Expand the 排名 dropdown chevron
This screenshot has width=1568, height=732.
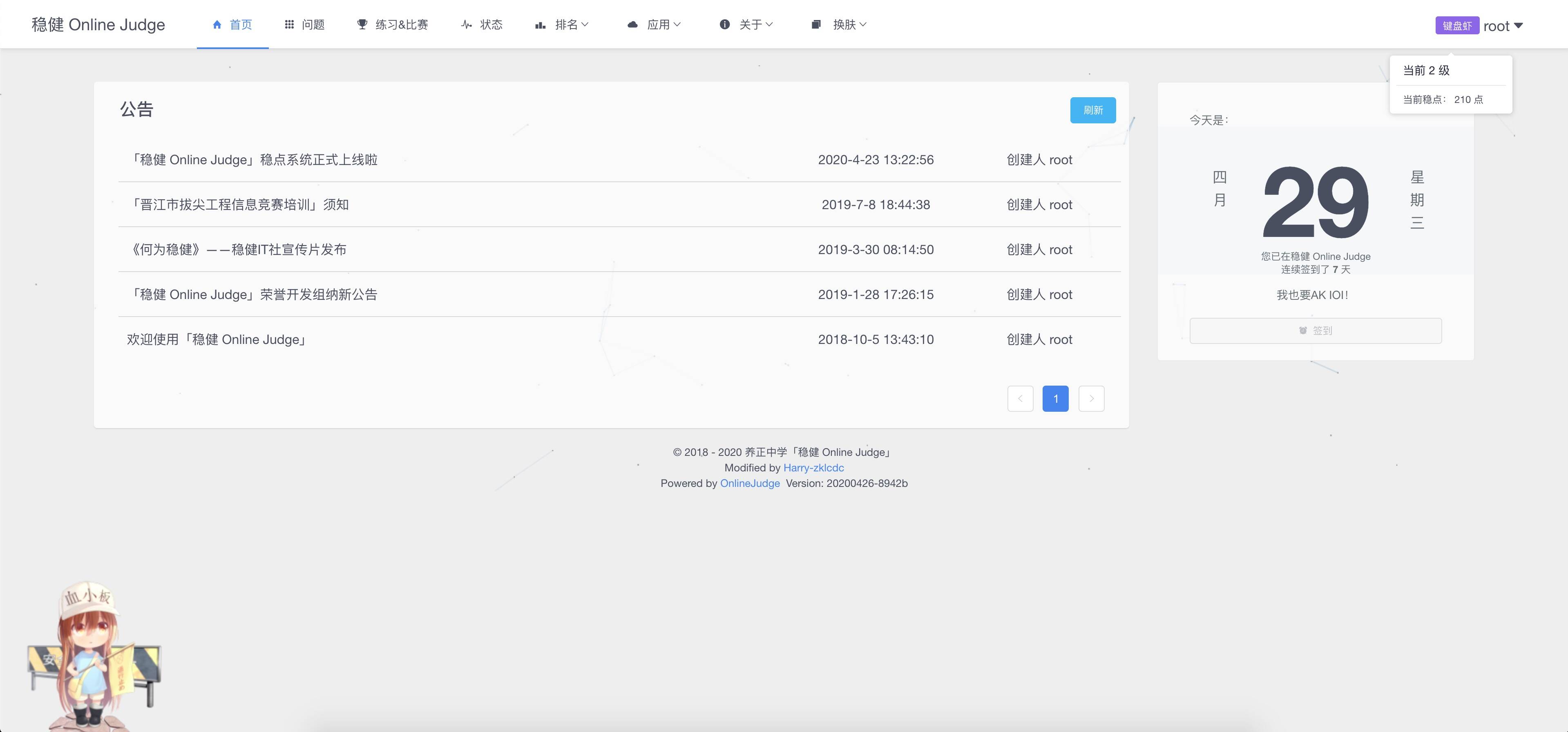(x=585, y=25)
